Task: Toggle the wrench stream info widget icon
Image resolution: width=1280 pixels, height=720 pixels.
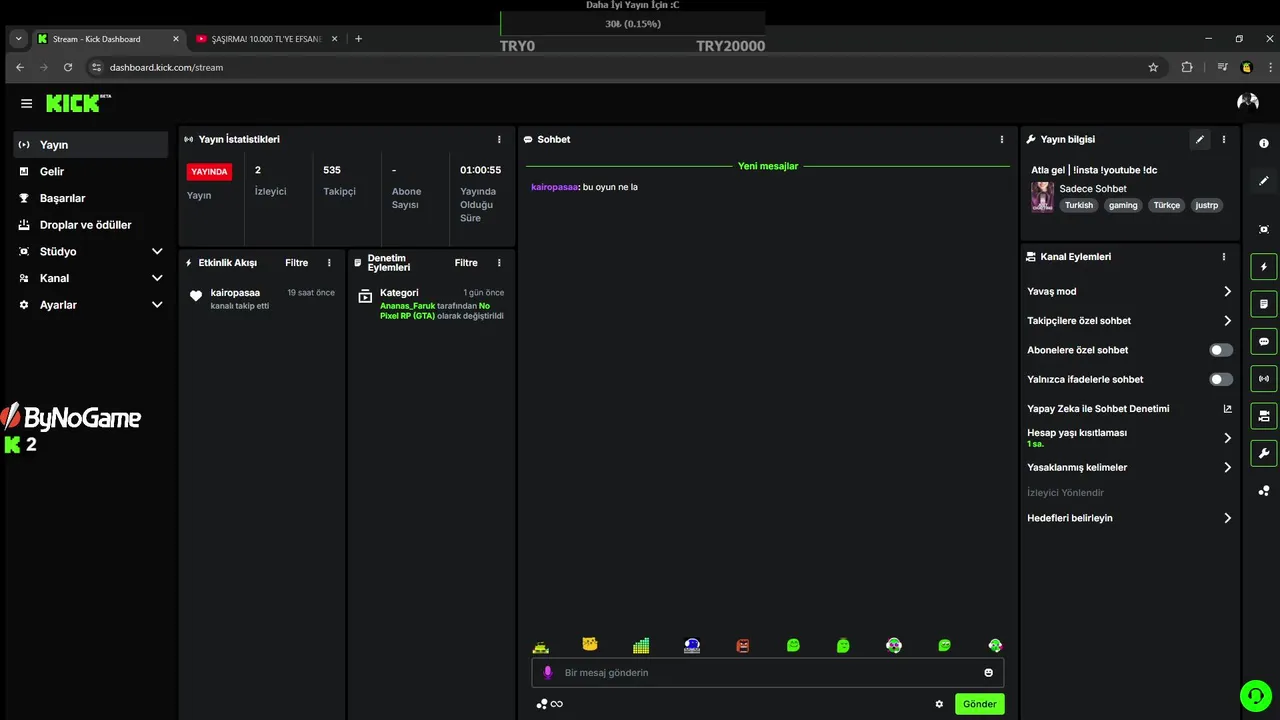Action: pos(1264,453)
